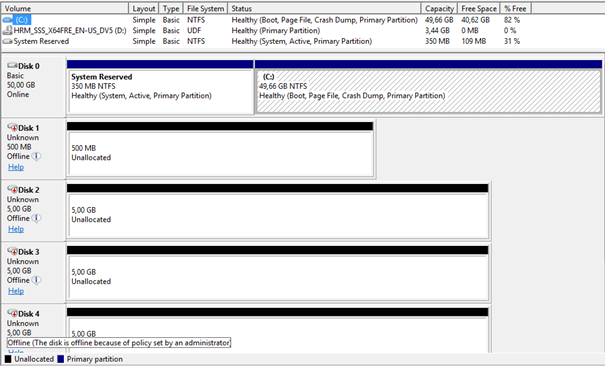Click the UDF file system cell
The height and width of the screenshot is (366, 605).
point(194,30)
